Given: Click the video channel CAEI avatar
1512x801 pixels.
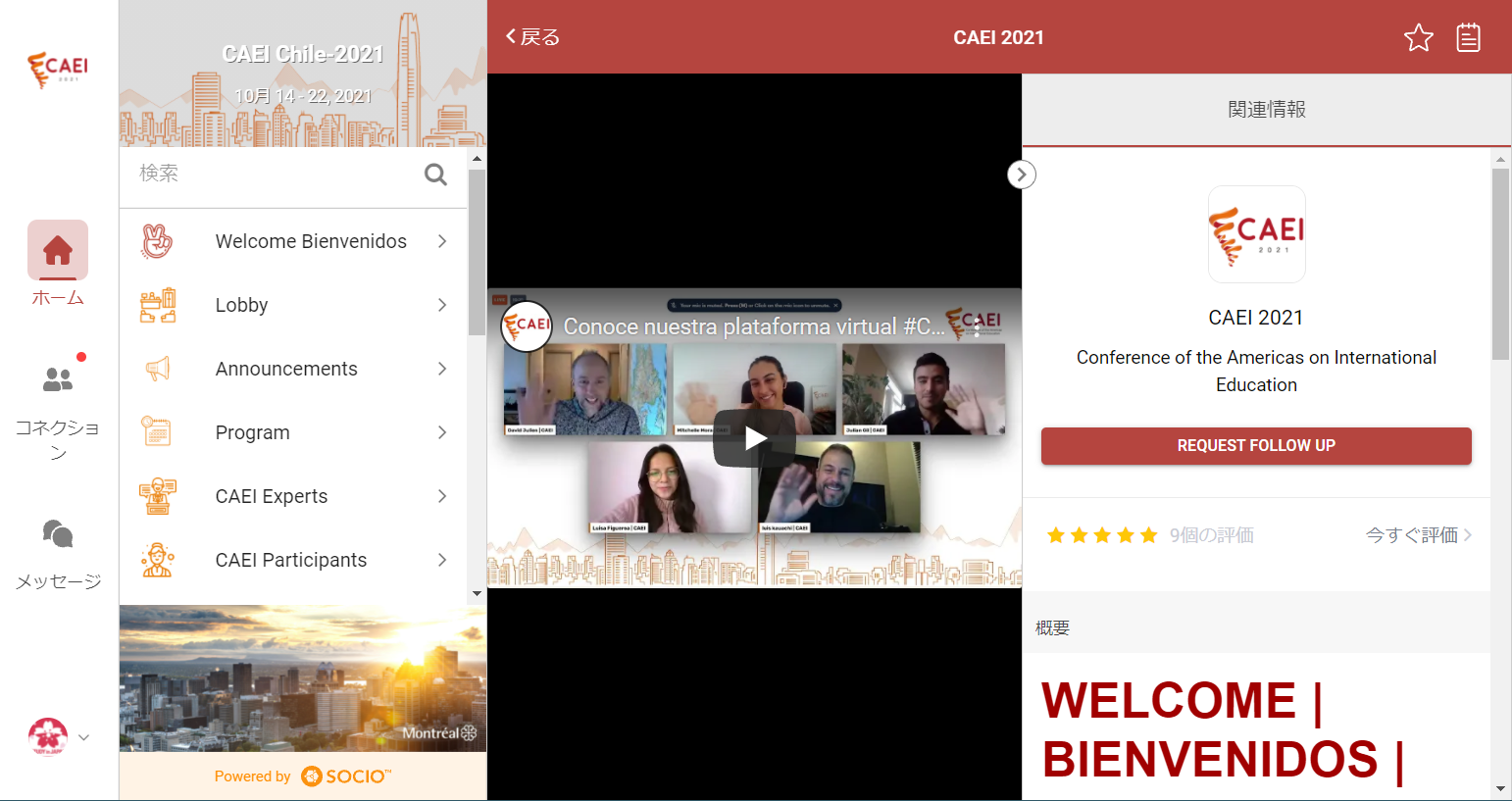Looking at the screenshot, I should (527, 326).
